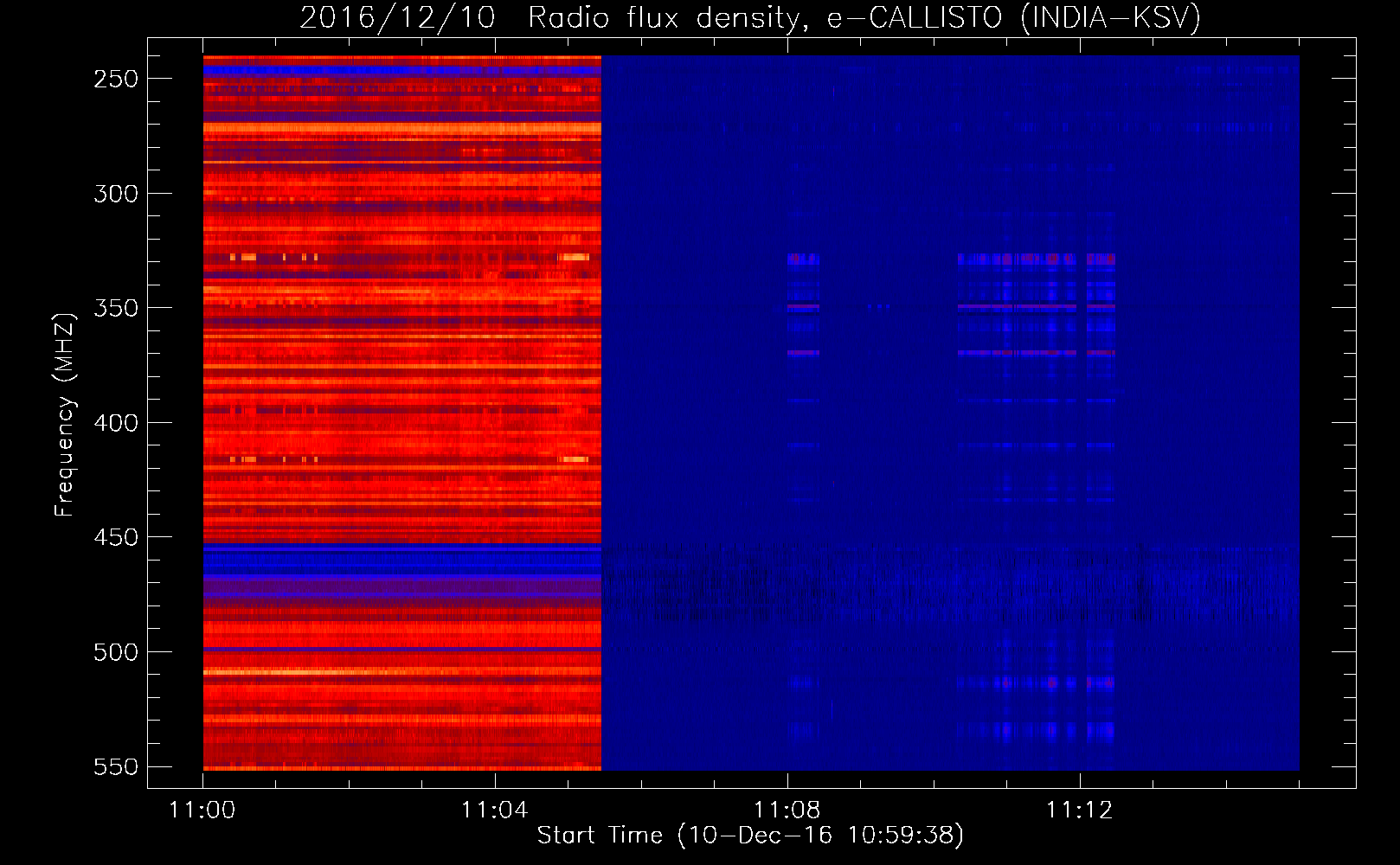Click the 11:12 time tick label
1400x865 pixels.
1079,811
